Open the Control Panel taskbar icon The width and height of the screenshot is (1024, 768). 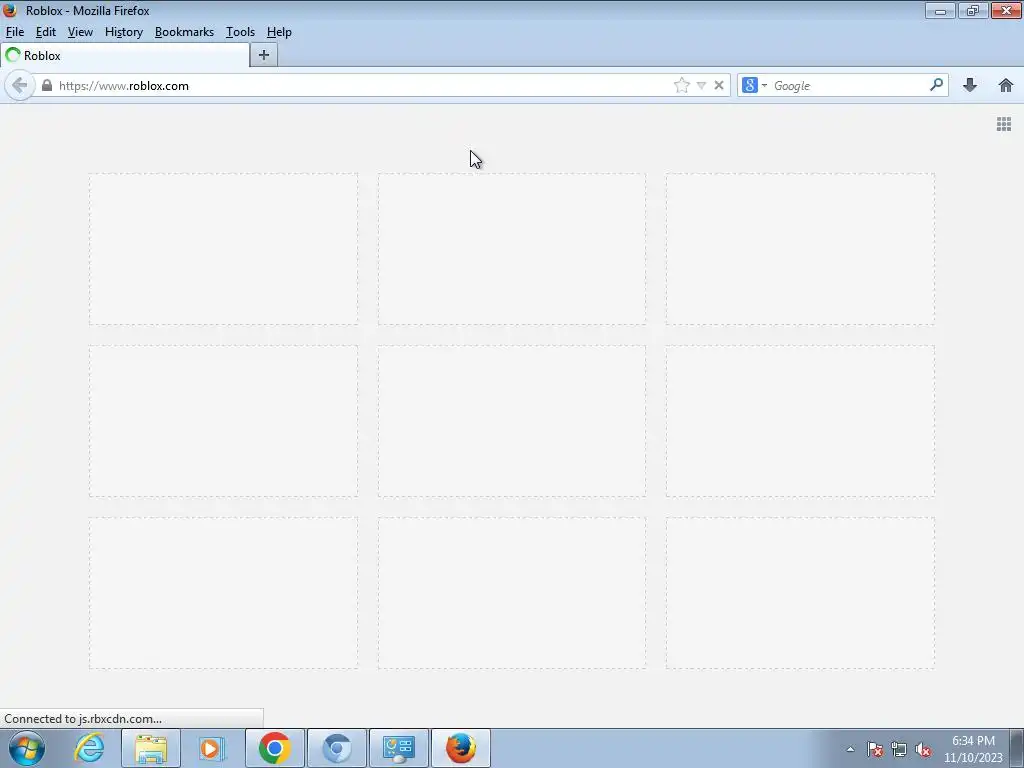[399, 748]
